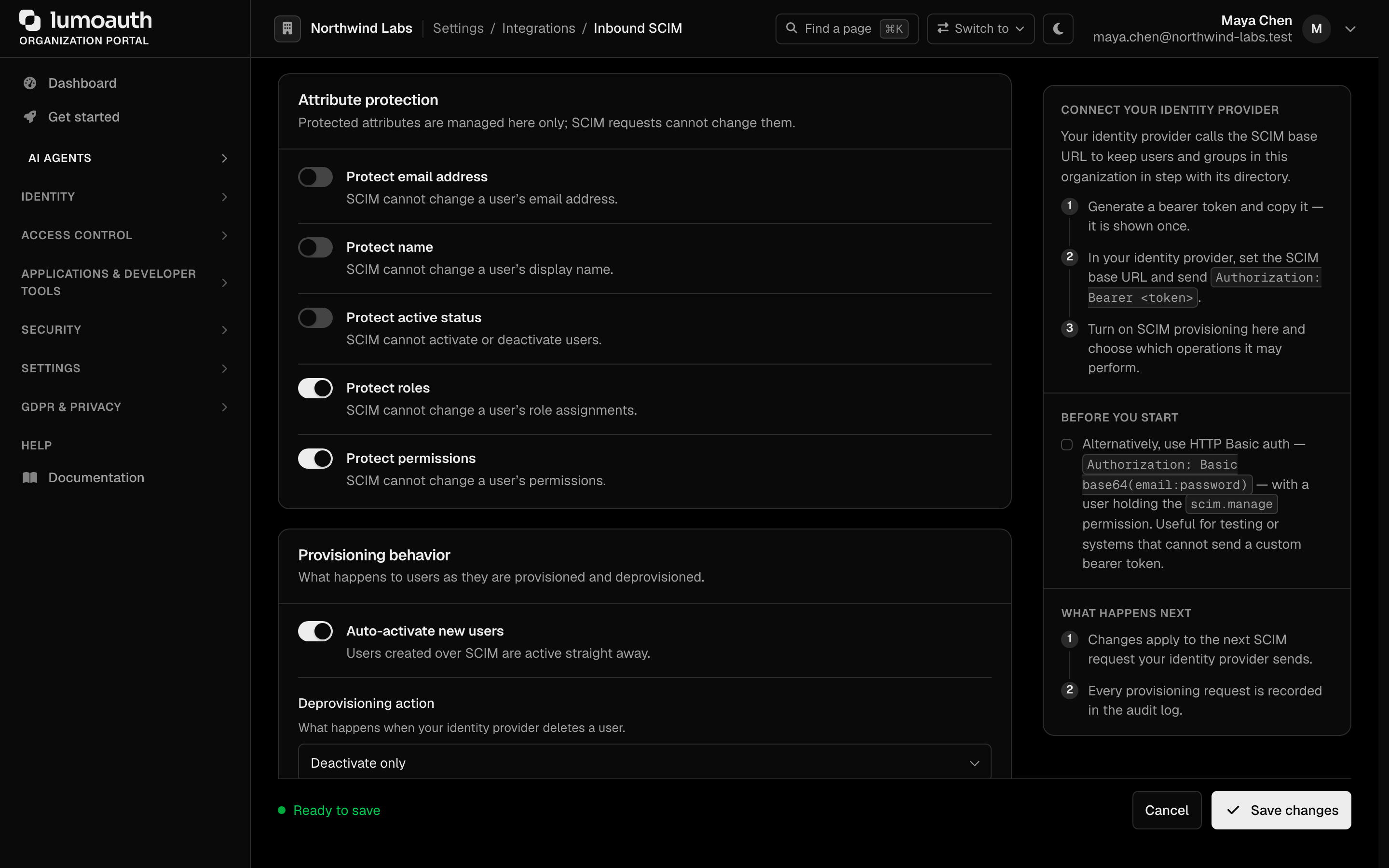Click the Attribute protection heading

pos(368,100)
